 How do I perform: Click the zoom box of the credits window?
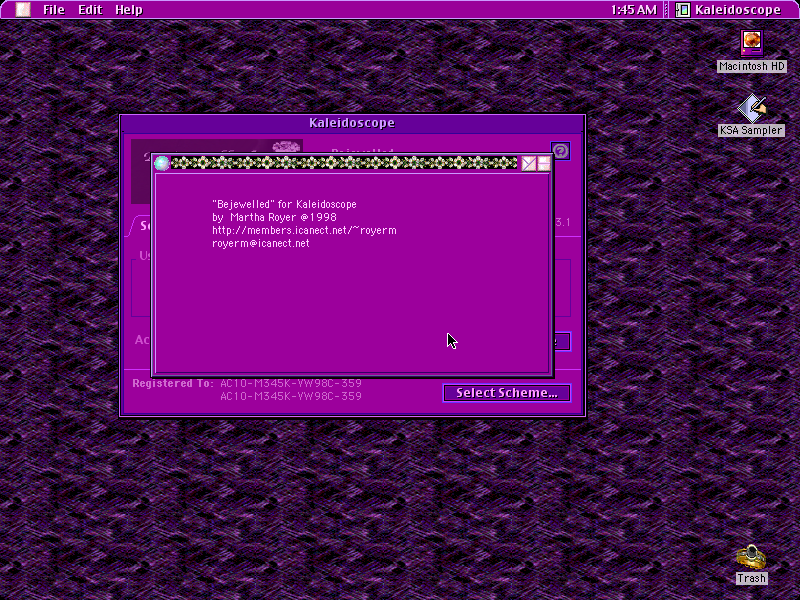pos(529,163)
